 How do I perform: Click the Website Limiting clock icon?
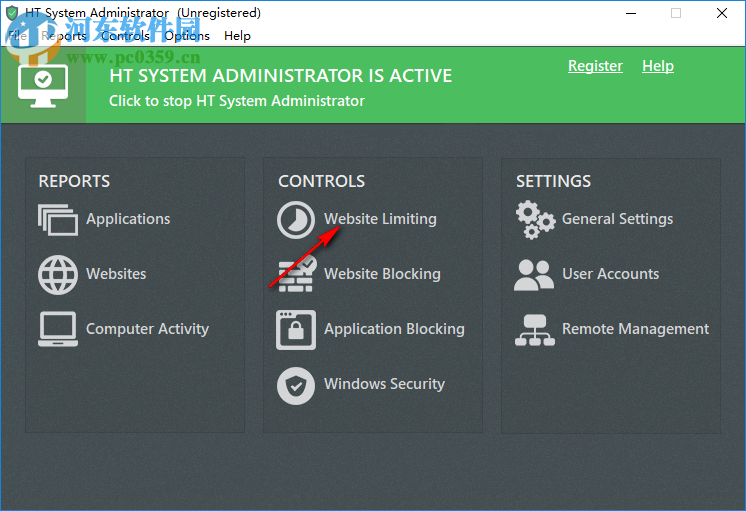click(295, 220)
